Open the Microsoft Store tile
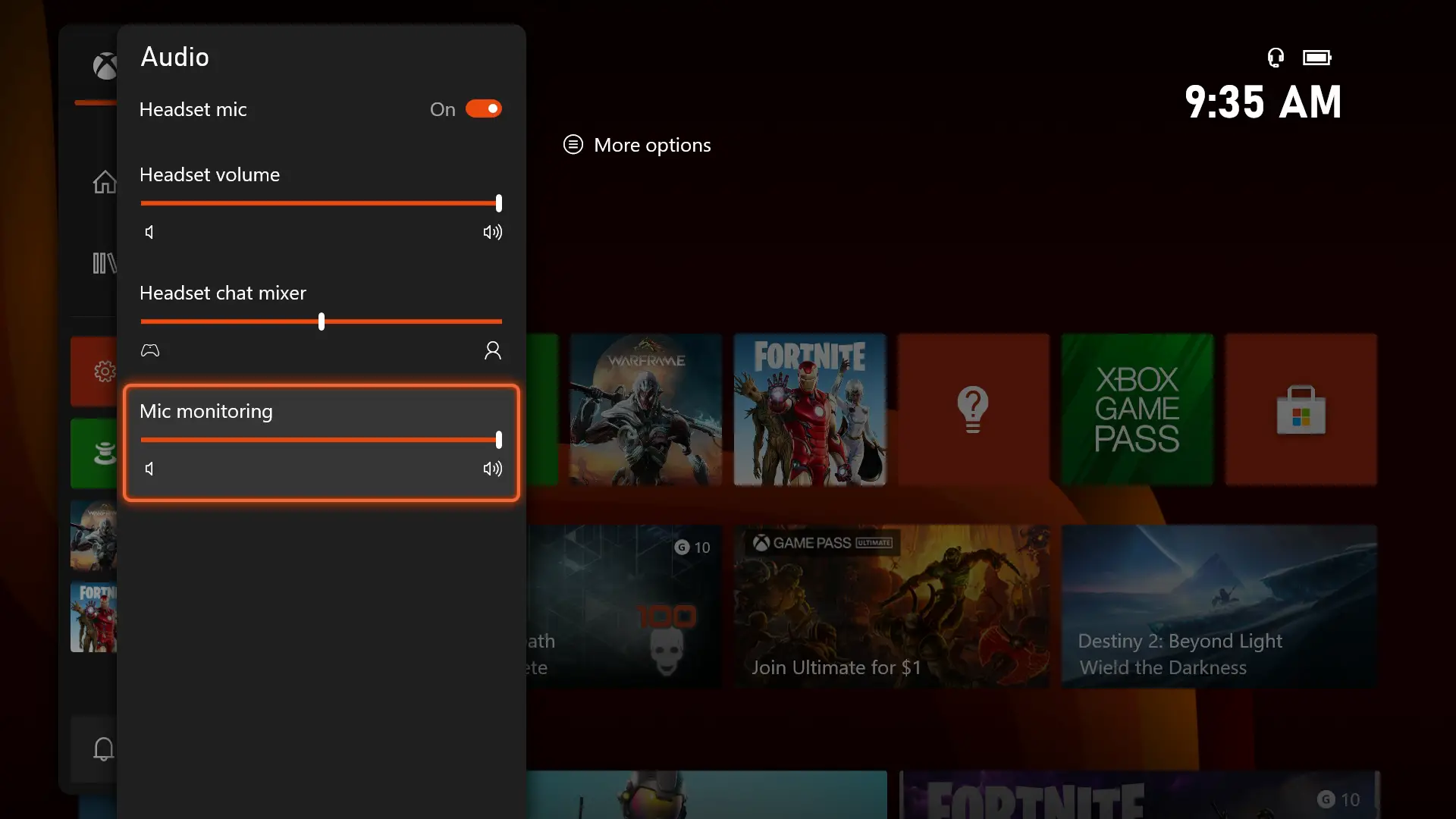1456x819 pixels. (1301, 409)
